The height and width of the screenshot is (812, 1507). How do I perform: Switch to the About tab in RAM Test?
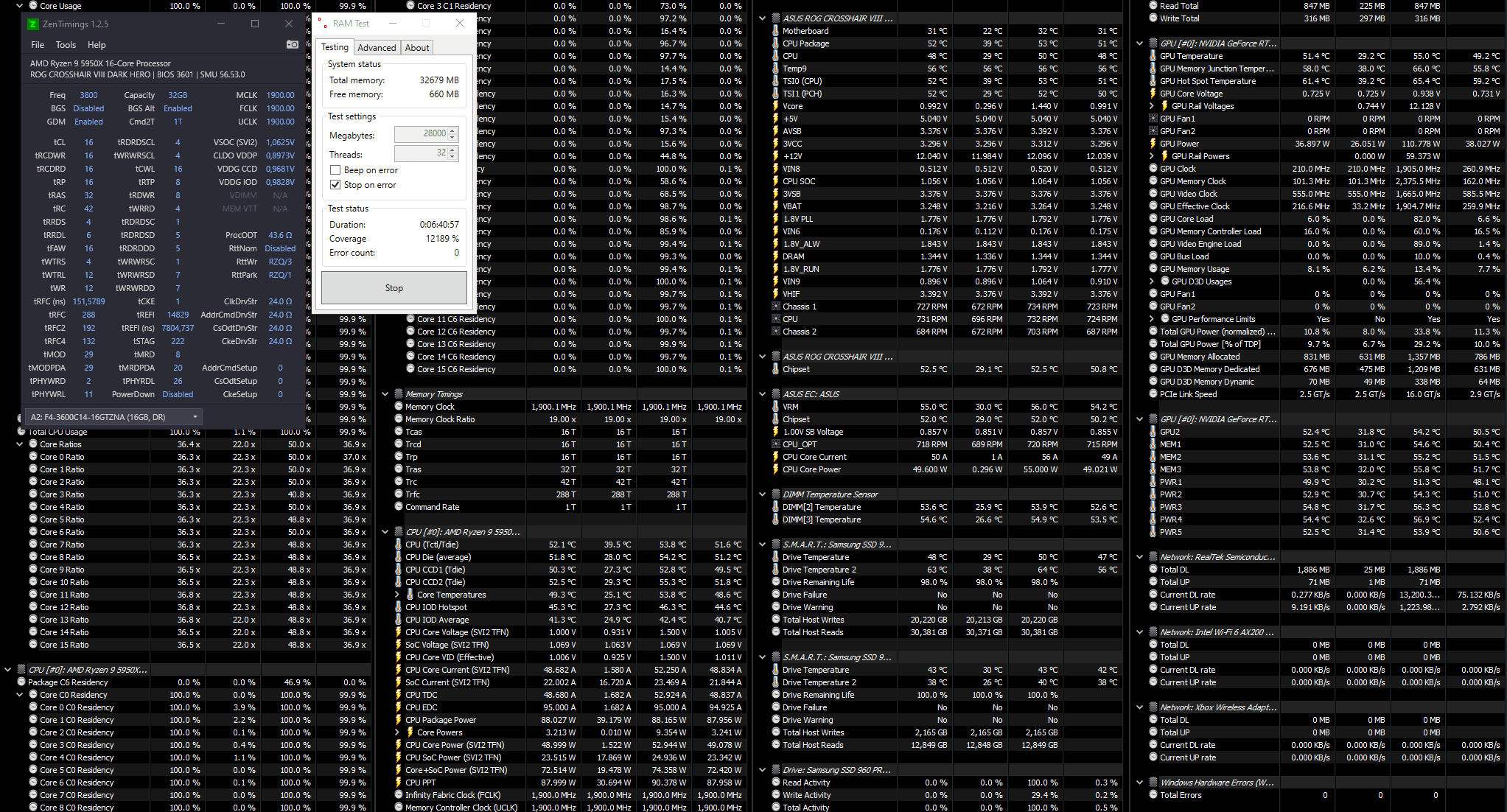(417, 48)
